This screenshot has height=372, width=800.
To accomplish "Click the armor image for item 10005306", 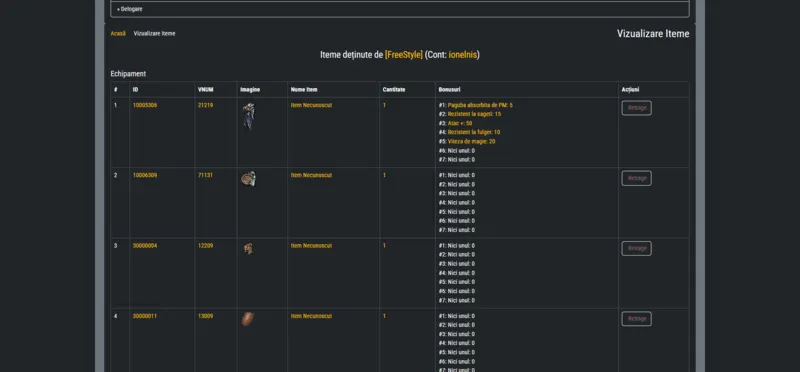I will 248,116.
